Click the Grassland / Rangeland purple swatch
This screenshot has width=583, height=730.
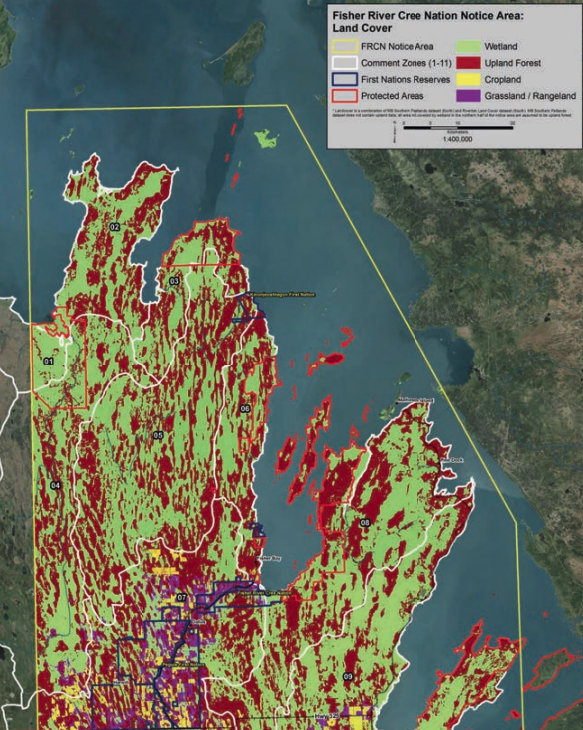(468, 96)
